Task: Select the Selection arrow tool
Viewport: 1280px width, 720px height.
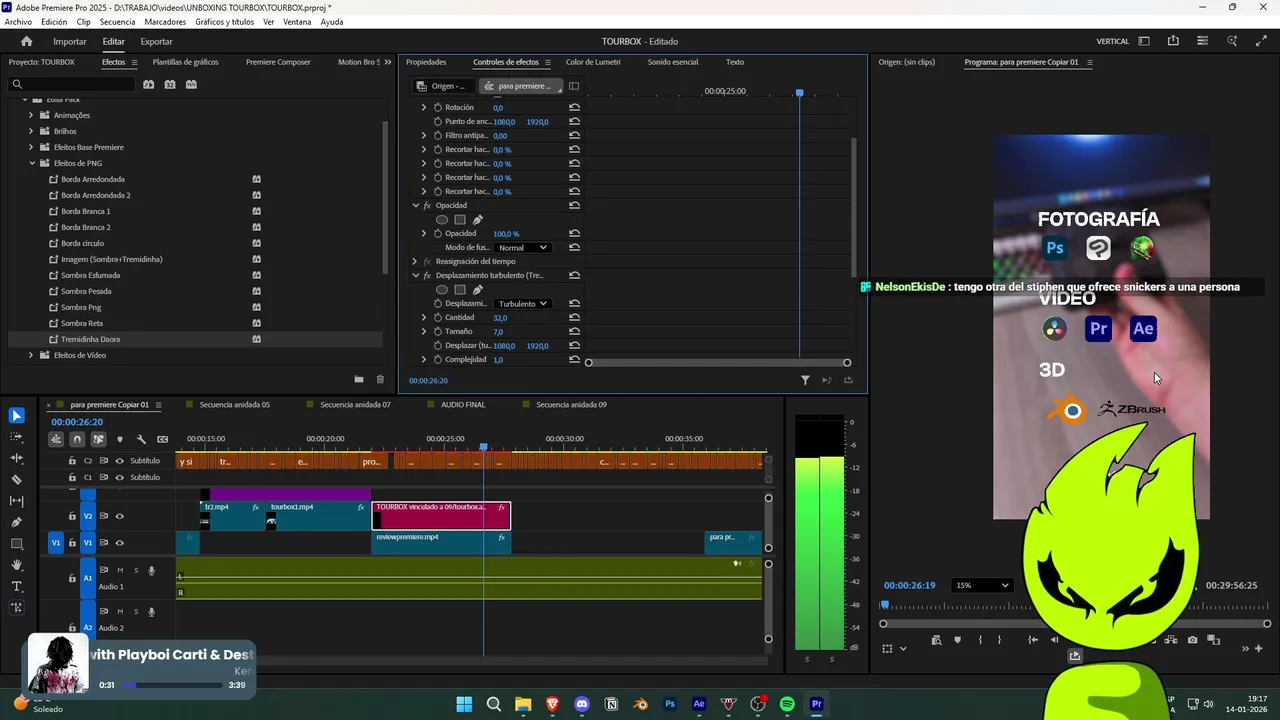Action: 16,416
